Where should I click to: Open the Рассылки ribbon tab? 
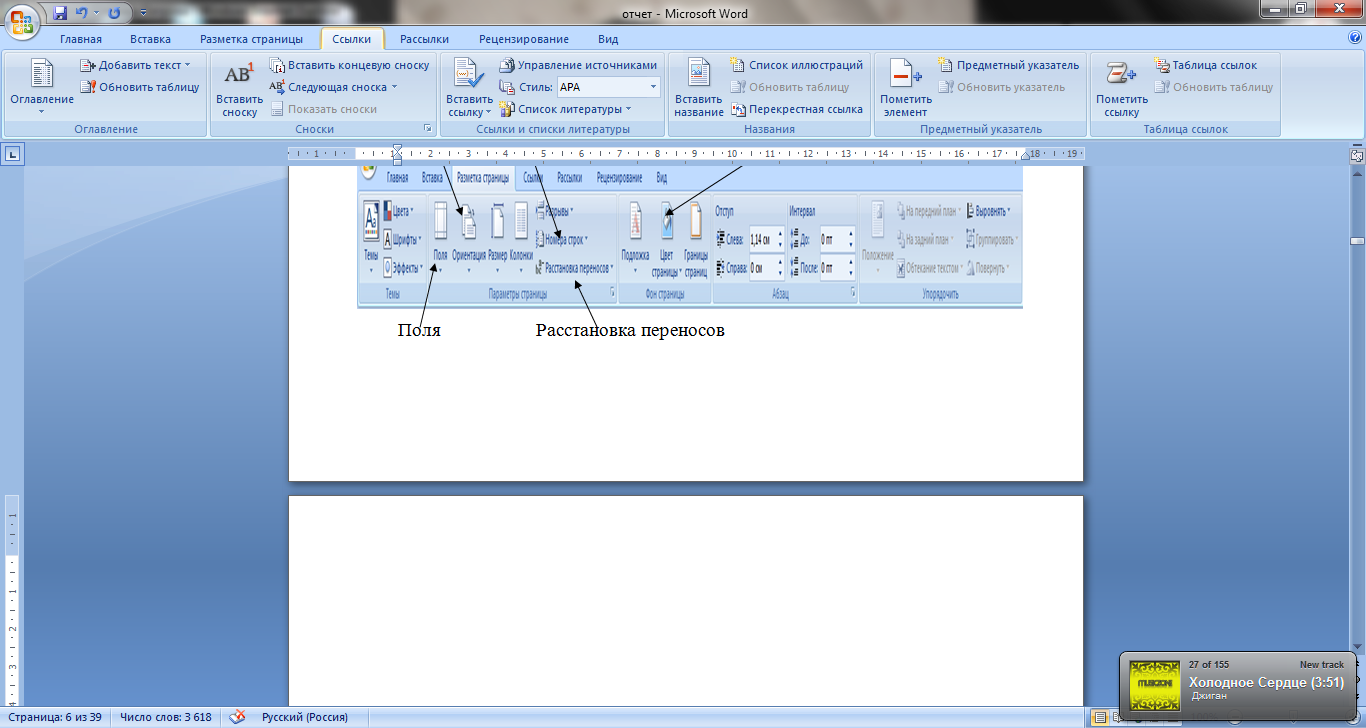coord(424,39)
